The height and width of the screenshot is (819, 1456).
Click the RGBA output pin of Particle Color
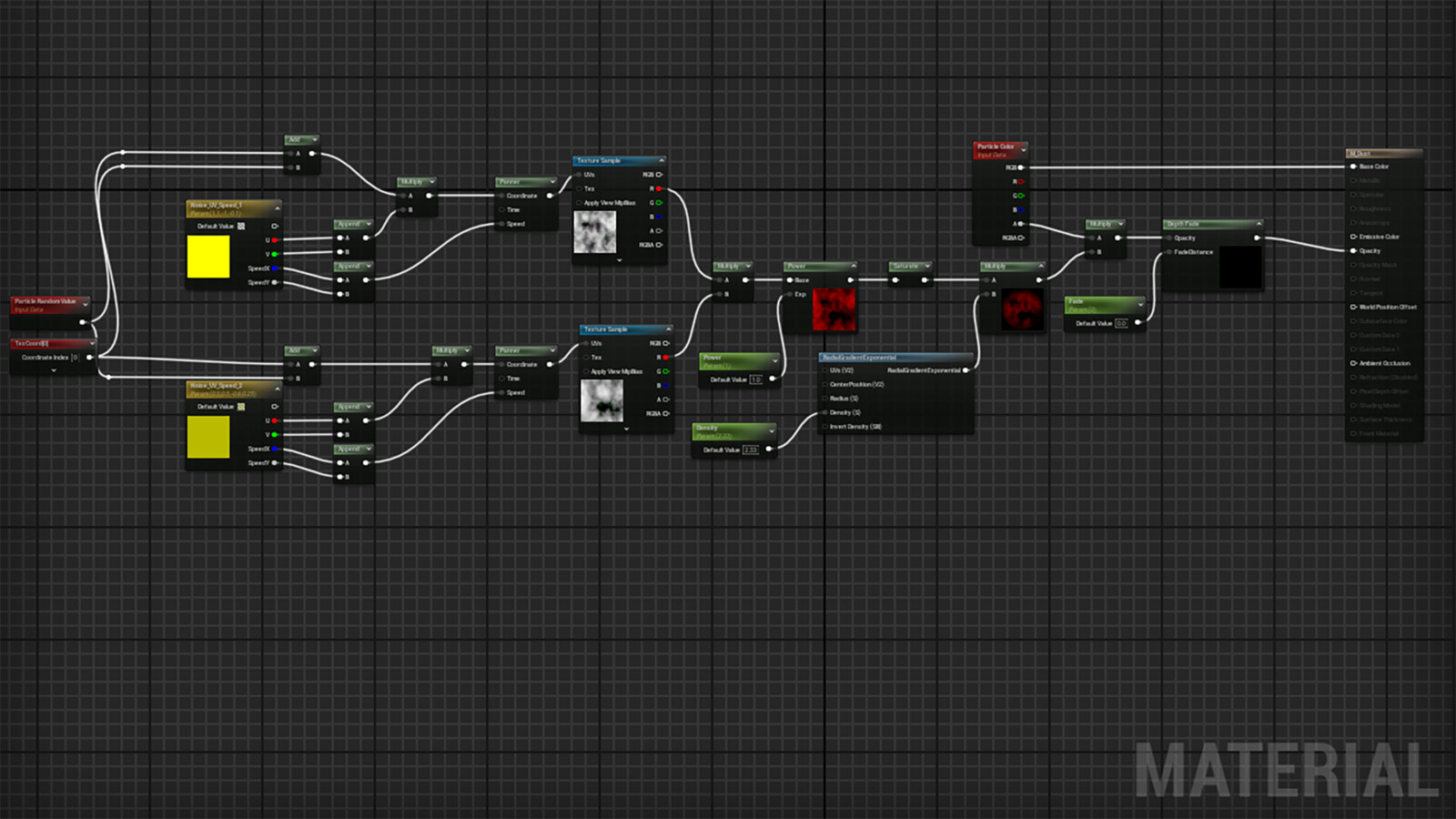[1021, 238]
